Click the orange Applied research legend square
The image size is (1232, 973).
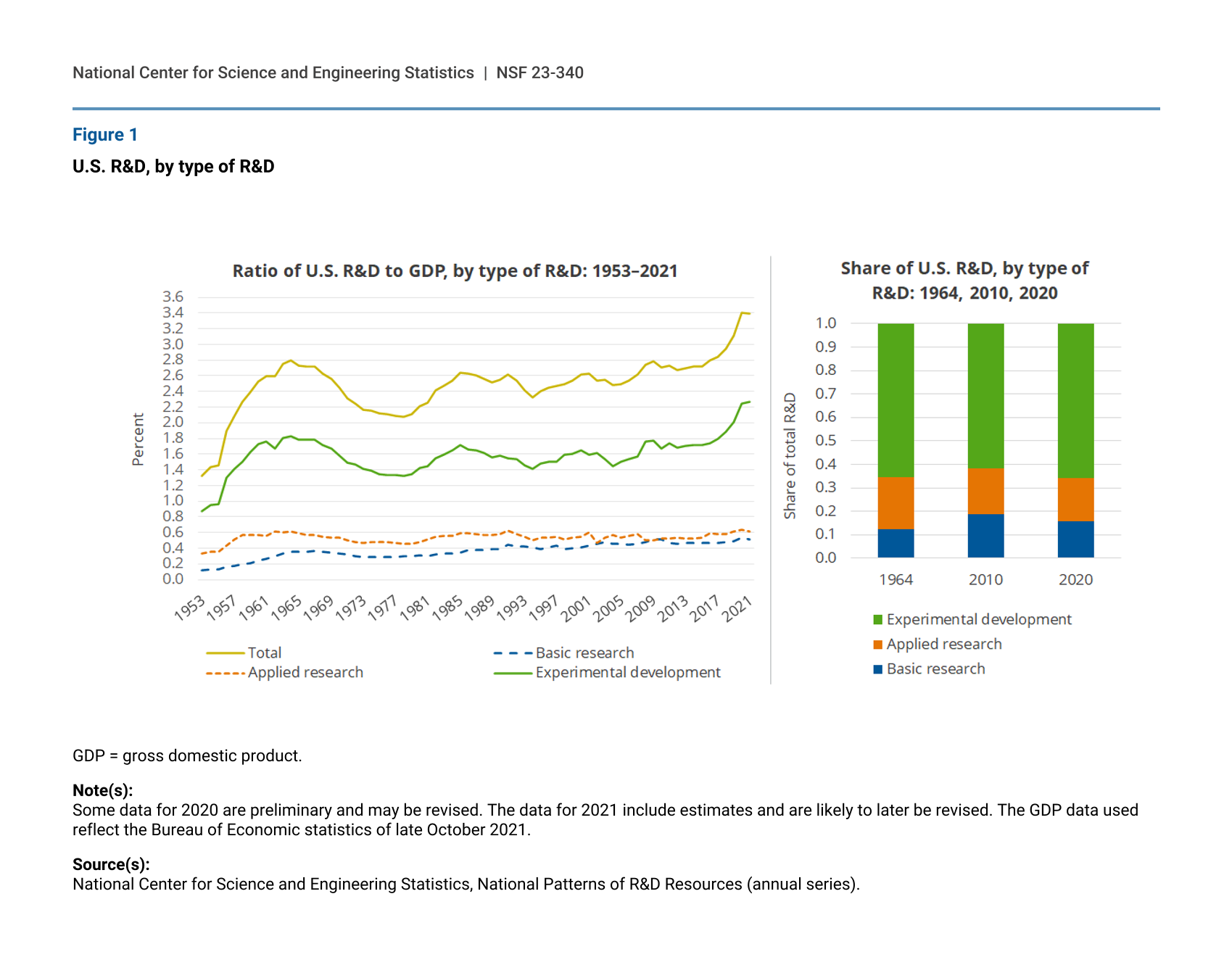pos(877,645)
